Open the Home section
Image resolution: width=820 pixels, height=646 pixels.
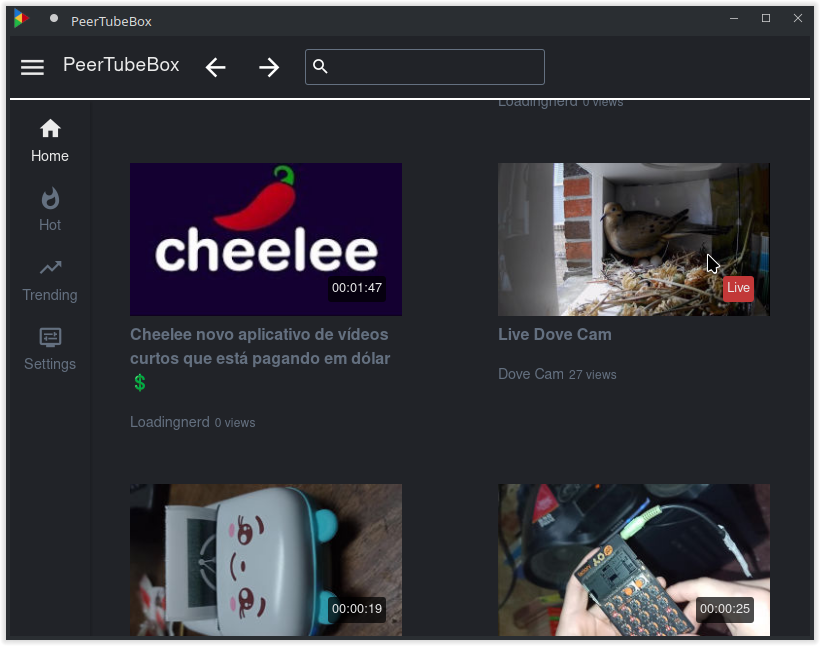coord(50,141)
